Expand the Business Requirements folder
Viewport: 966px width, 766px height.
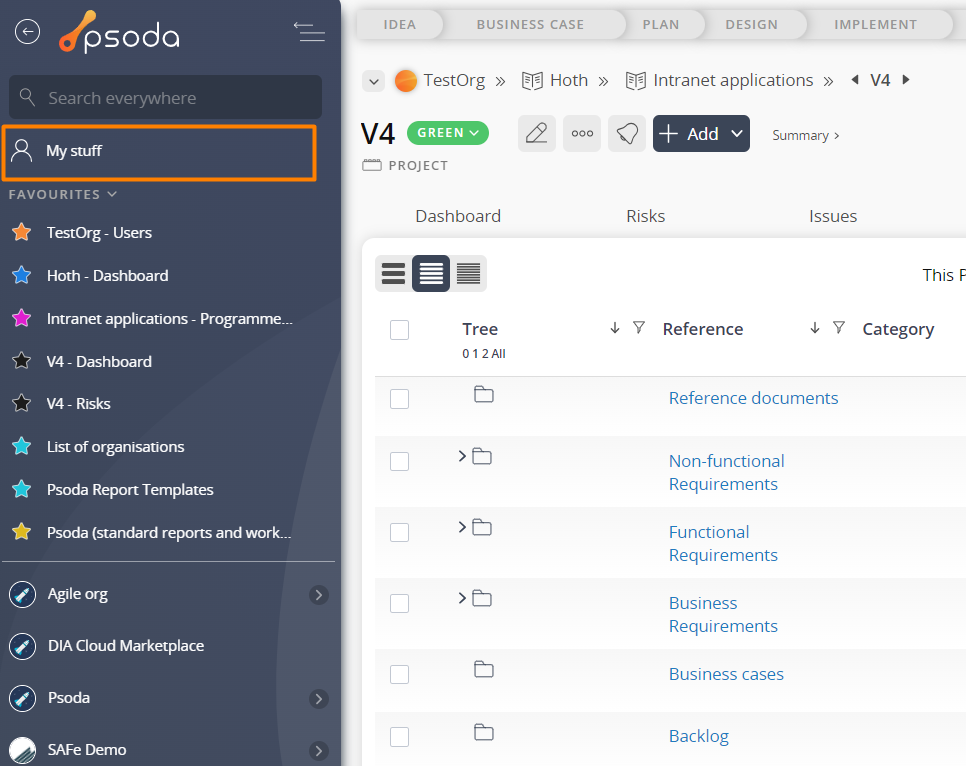point(462,598)
